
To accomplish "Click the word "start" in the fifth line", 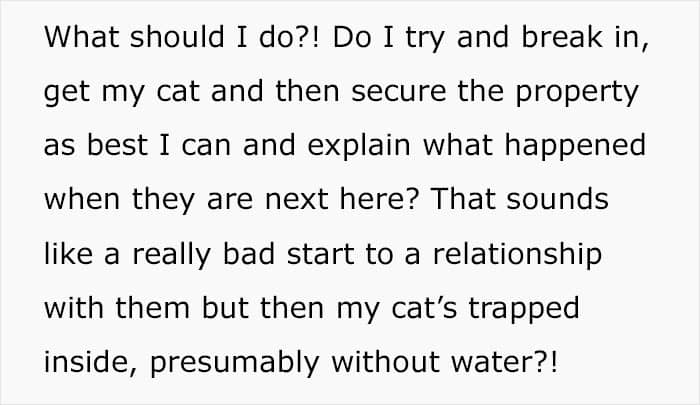I will point(320,254).
